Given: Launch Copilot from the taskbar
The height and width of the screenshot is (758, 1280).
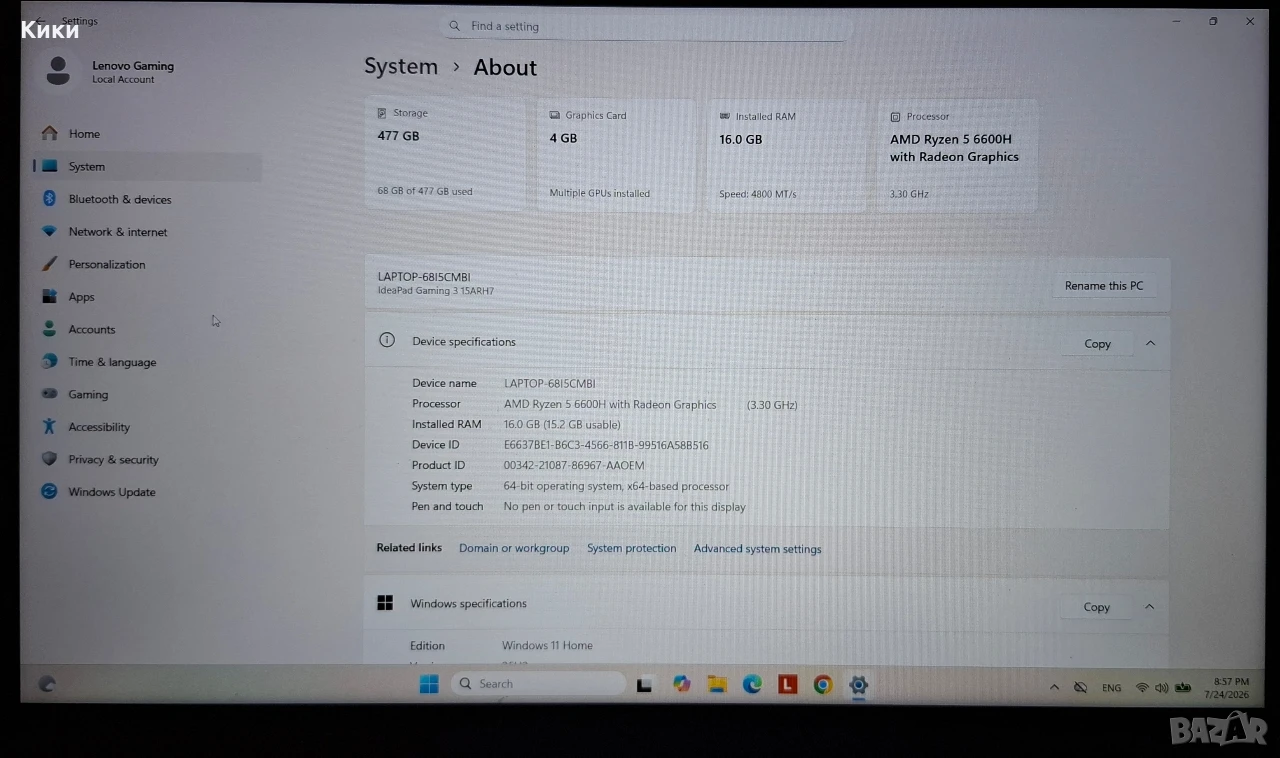Looking at the screenshot, I should pyautogui.click(x=682, y=684).
